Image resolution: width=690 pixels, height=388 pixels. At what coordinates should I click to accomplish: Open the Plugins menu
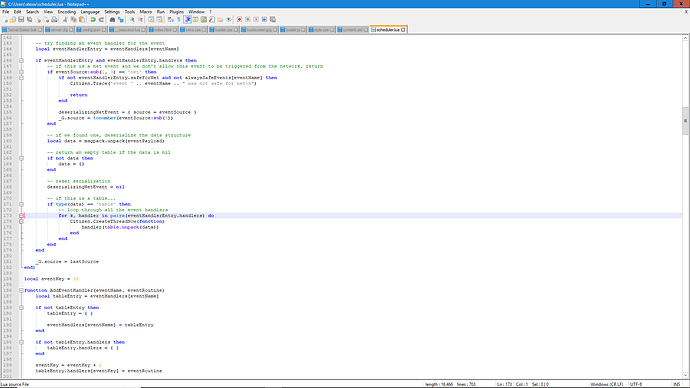click(x=176, y=12)
